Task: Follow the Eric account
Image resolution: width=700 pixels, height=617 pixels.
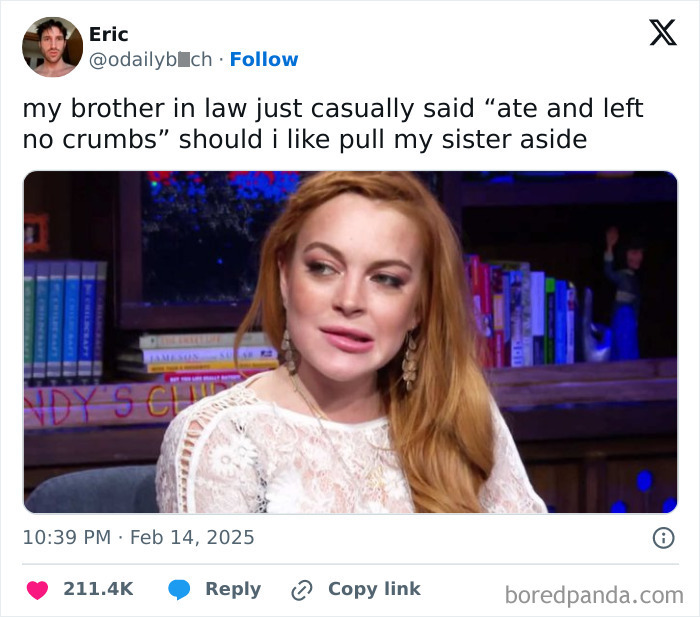Action: [264, 59]
